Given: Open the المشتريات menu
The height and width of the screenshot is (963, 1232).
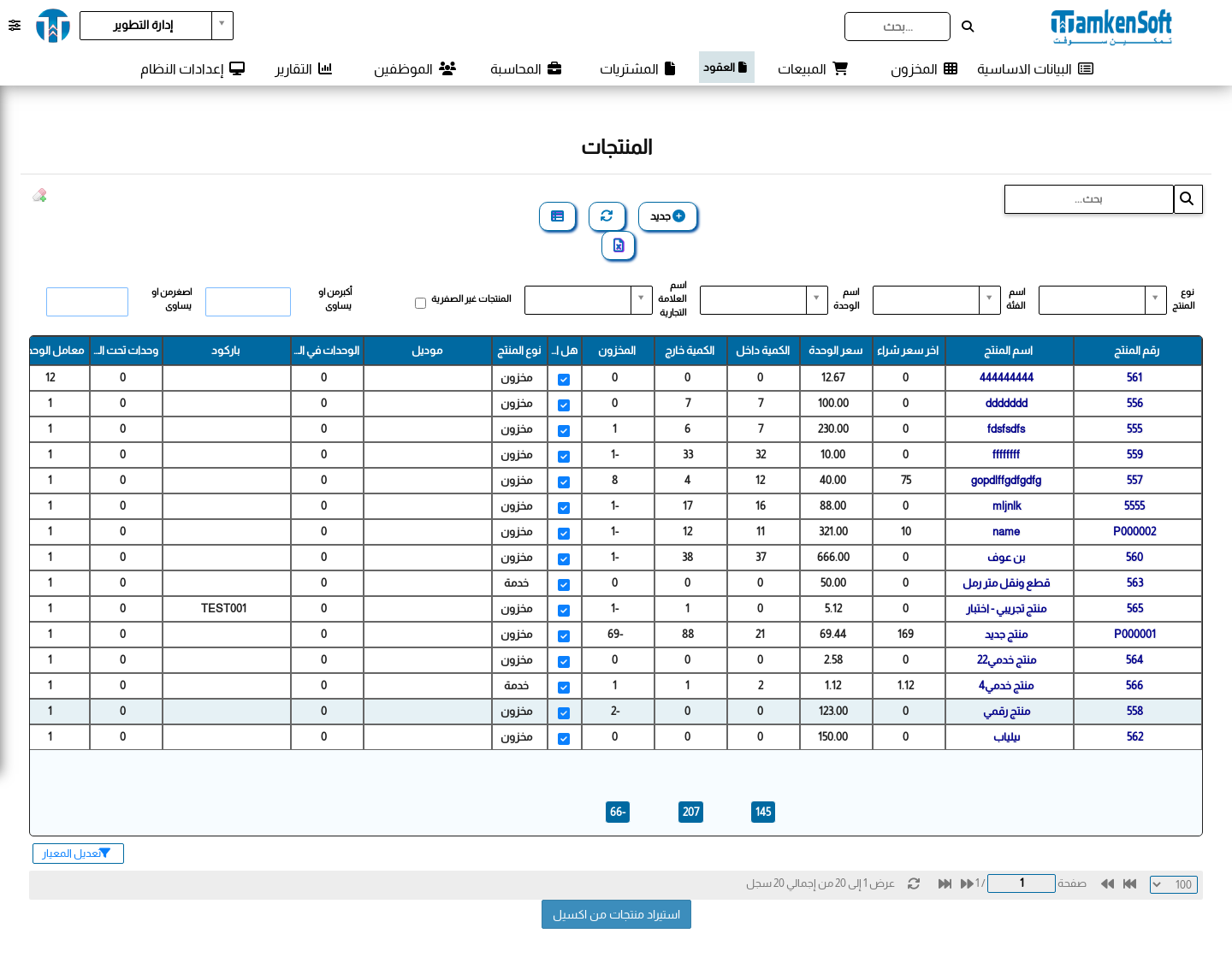Looking at the screenshot, I should (637, 68).
